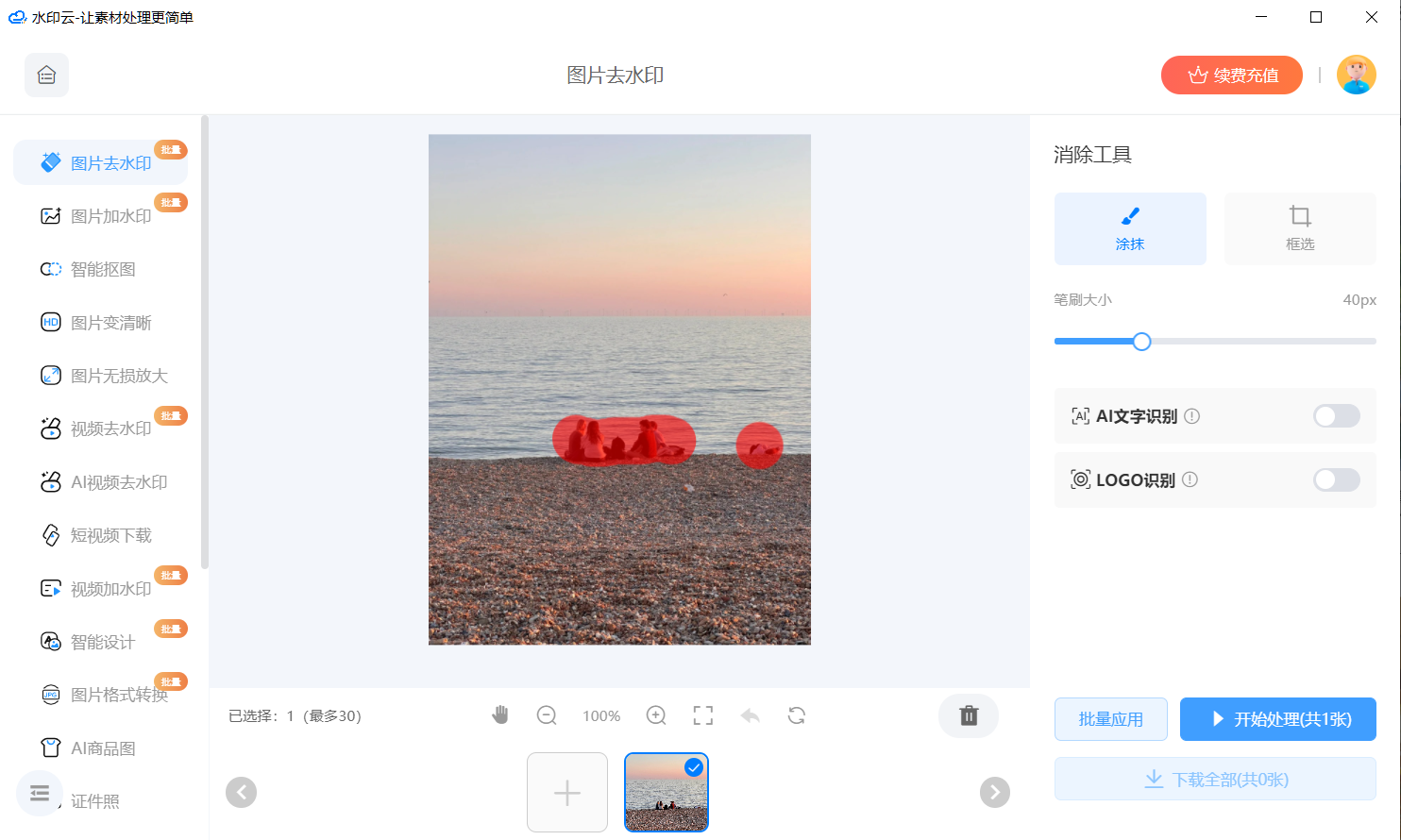Open 图片去水印 in the sidebar

point(100,162)
